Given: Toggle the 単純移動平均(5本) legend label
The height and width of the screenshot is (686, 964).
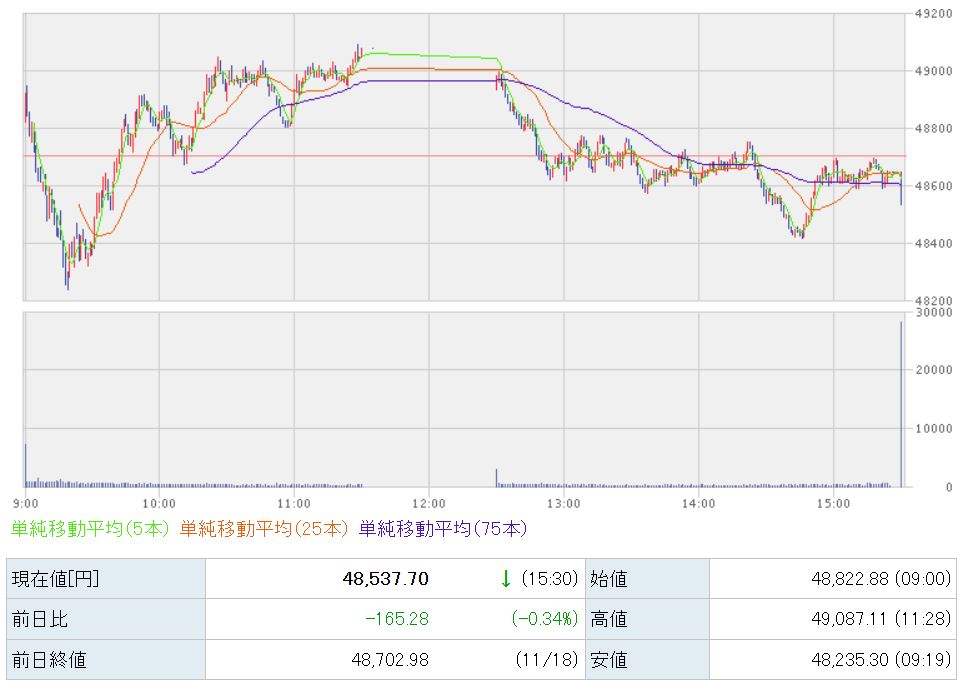Looking at the screenshot, I should coord(91,528).
